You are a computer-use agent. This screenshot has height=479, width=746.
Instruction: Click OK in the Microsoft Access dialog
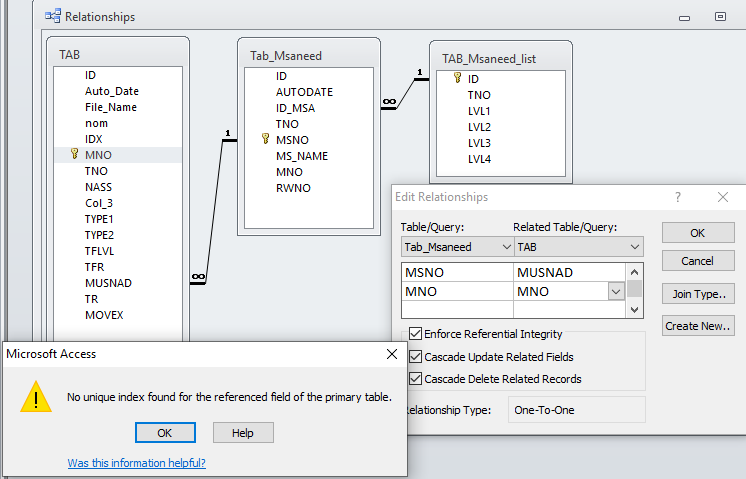click(165, 433)
